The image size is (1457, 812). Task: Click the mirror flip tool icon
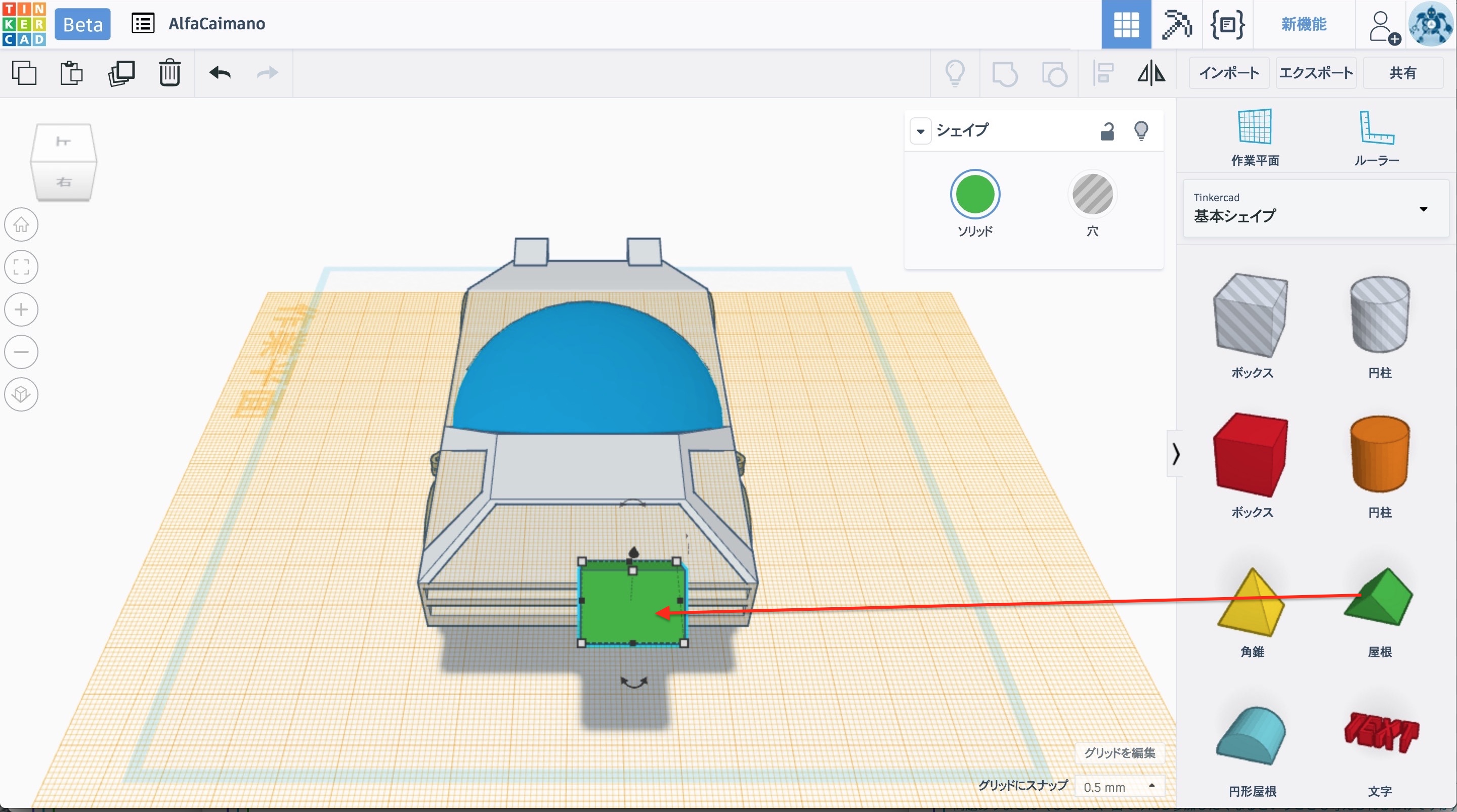1151,73
